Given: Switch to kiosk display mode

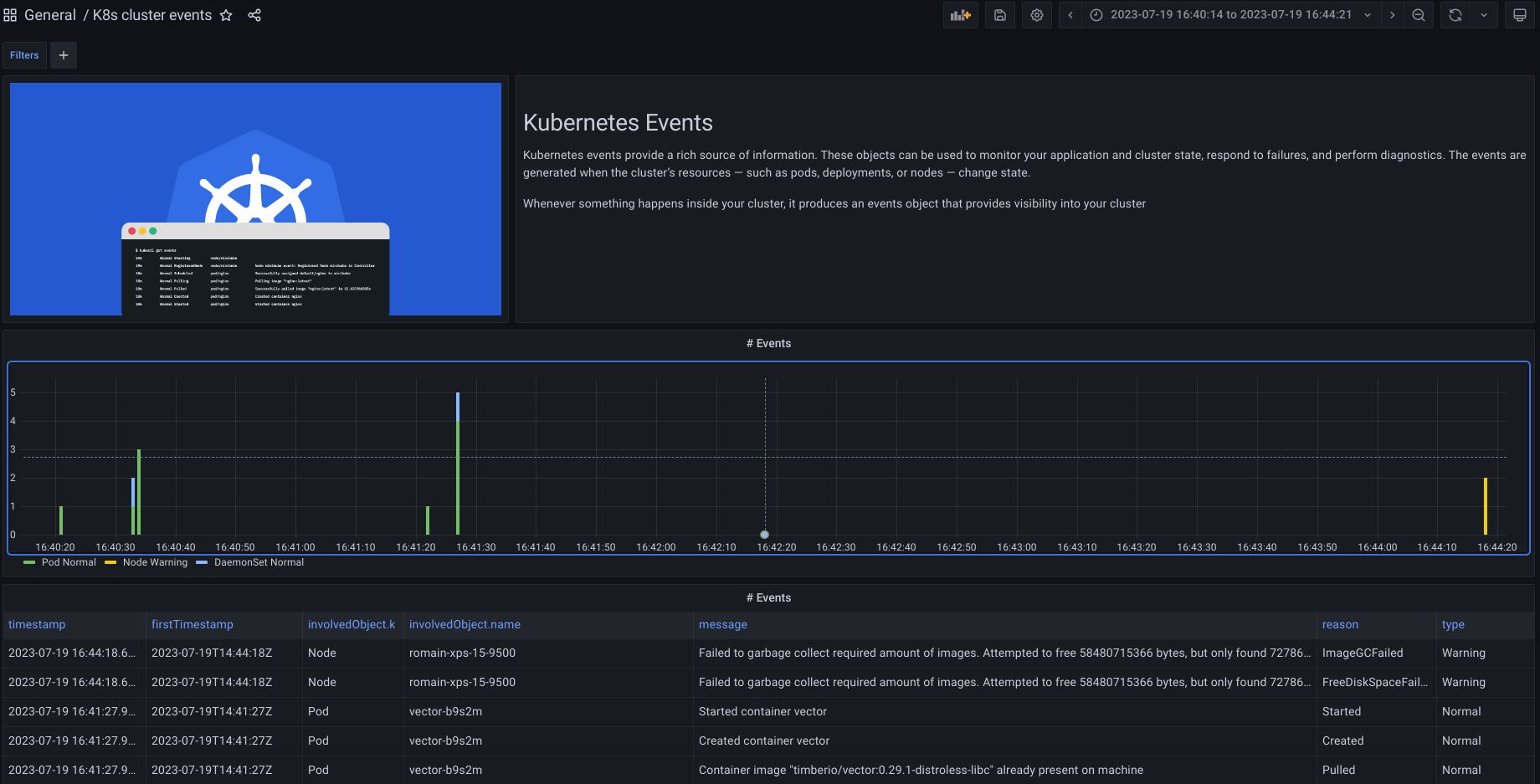Looking at the screenshot, I should pos(1520,15).
